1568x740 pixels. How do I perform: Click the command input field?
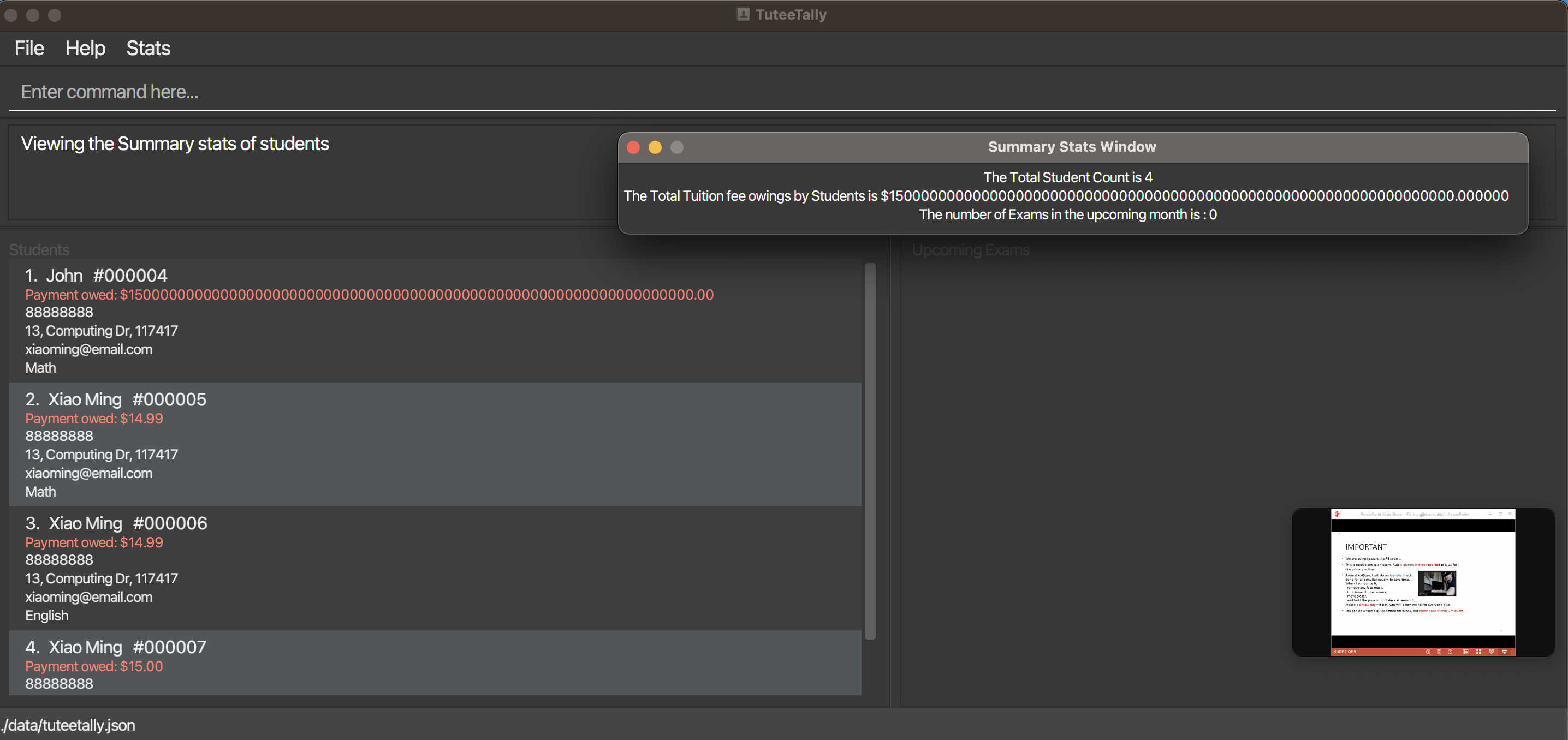(779, 91)
